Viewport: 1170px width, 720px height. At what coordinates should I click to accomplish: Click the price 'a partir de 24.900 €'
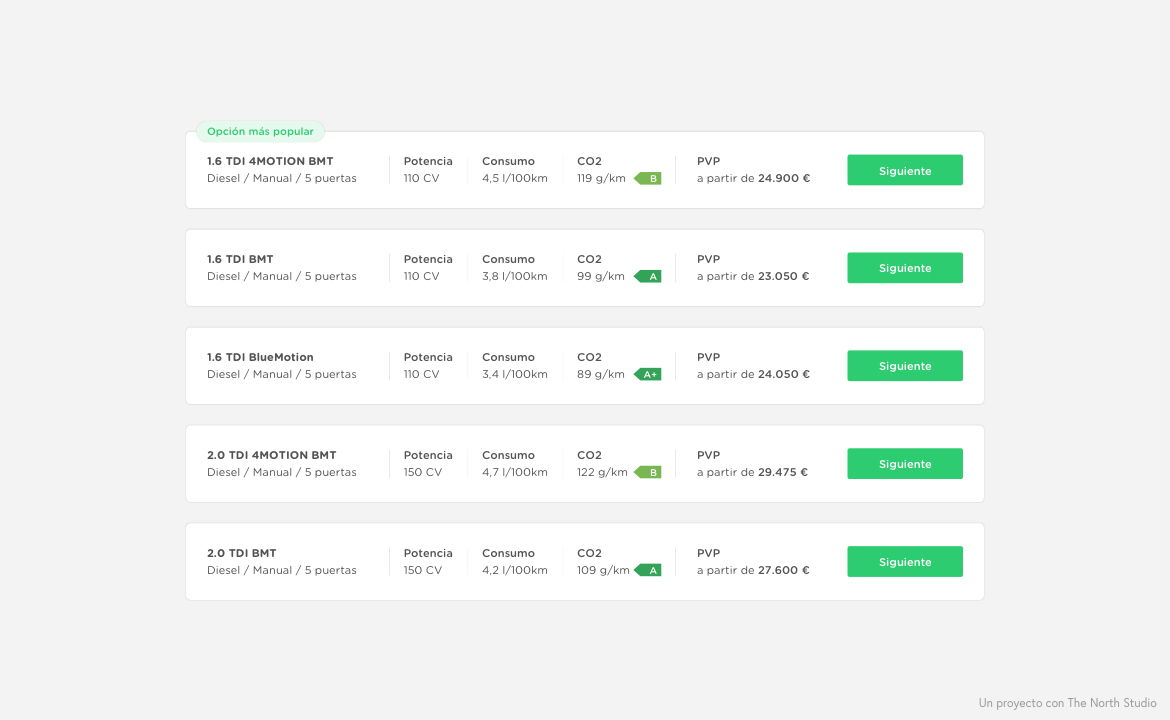click(x=754, y=178)
